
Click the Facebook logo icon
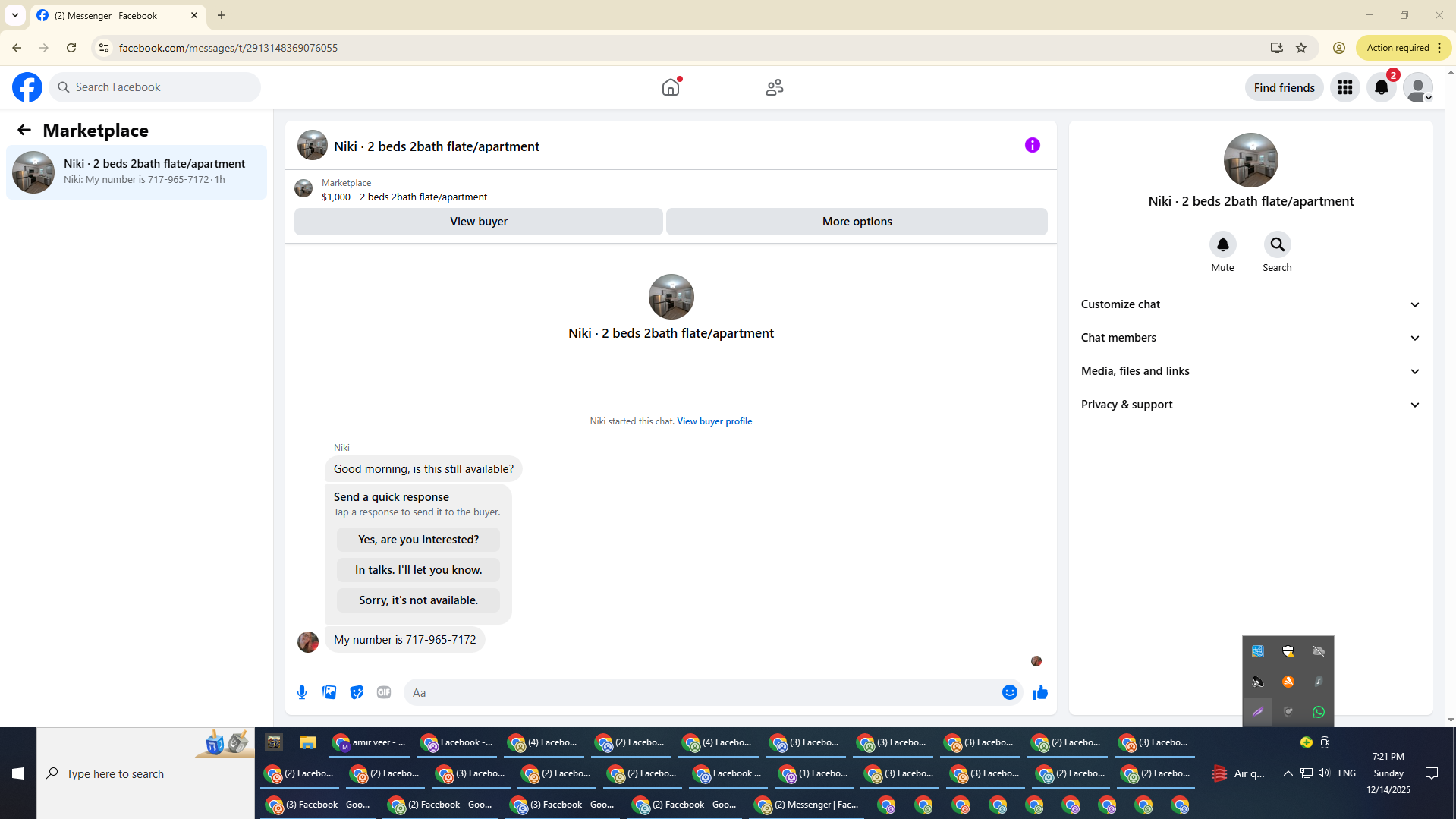[x=27, y=87]
